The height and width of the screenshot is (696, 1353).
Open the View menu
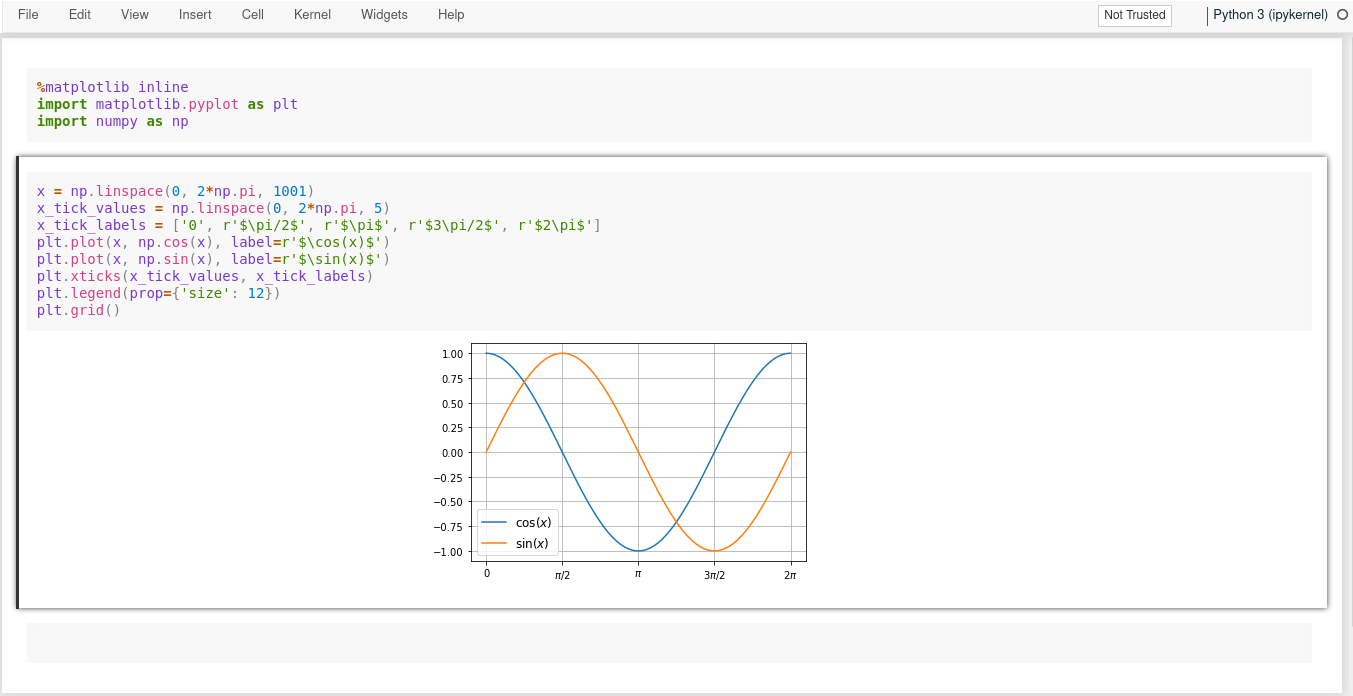134,14
